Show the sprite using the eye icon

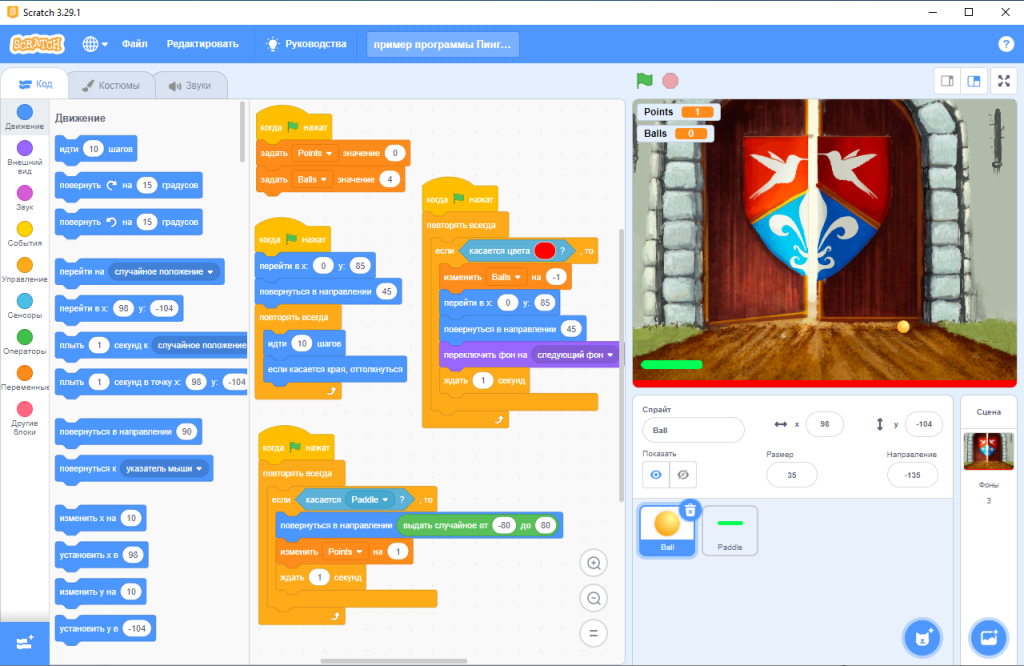coord(656,475)
